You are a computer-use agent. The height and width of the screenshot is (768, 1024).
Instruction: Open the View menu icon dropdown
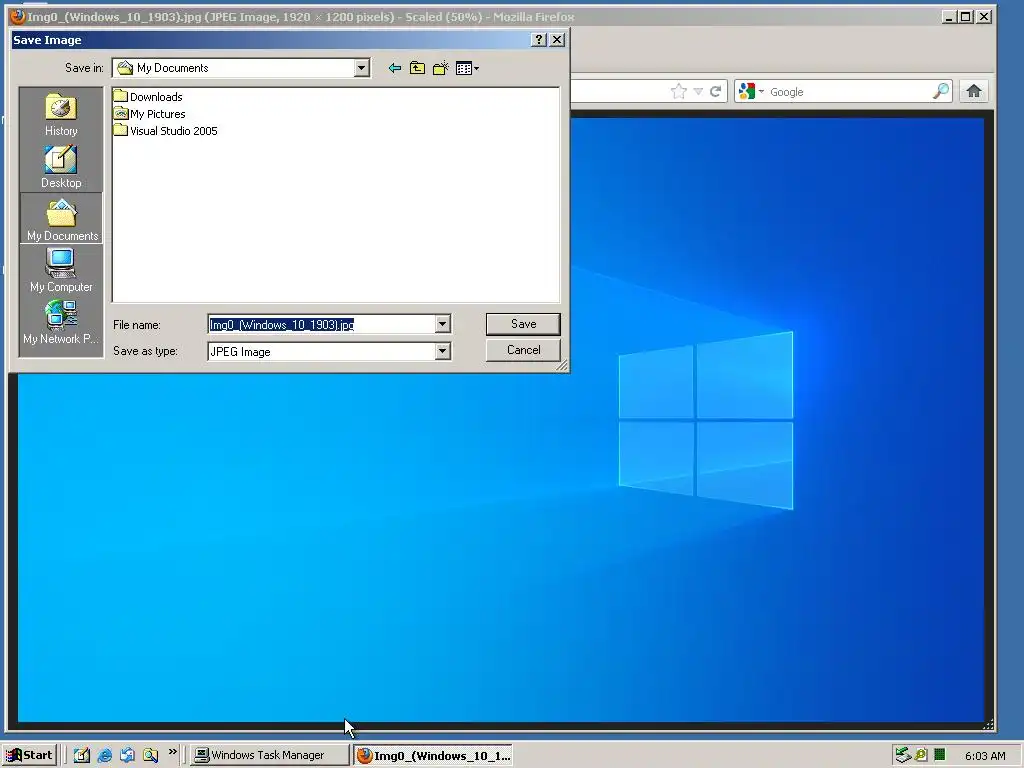[x=468, y=68]
